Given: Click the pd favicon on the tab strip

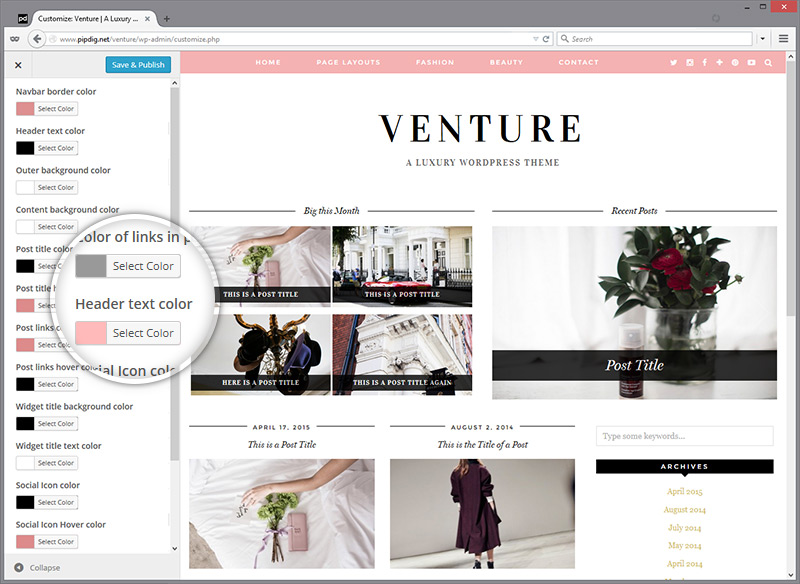Looking at the screenshot, I should (23, 19).
